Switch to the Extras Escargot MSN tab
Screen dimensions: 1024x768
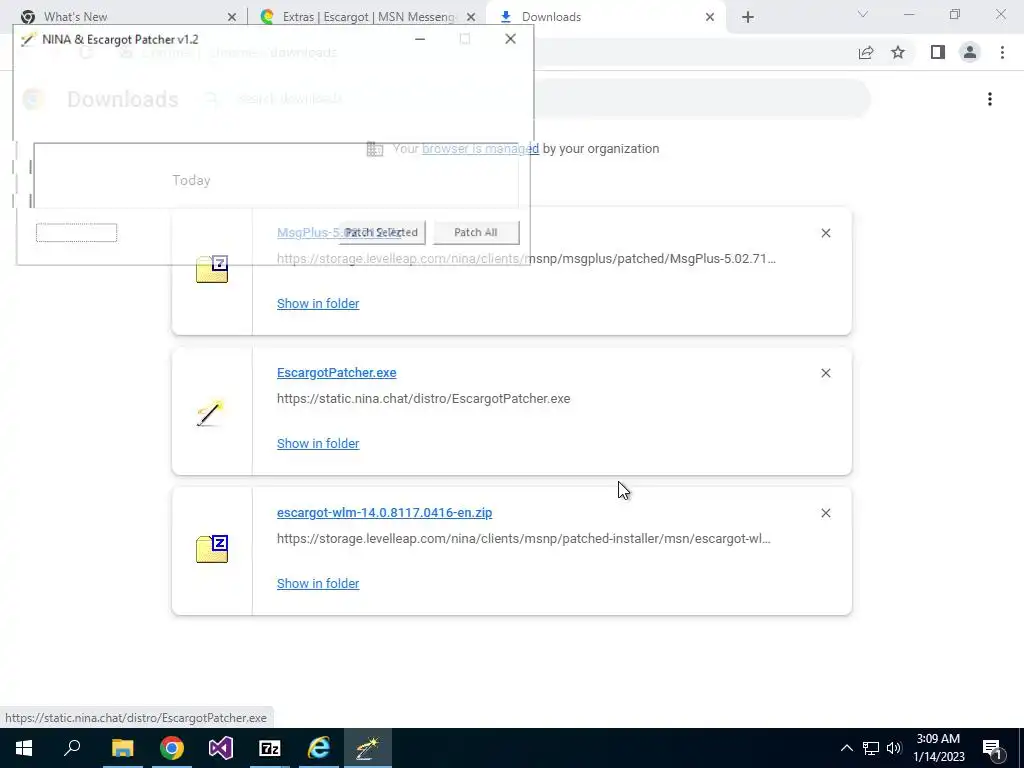[370, 17]
